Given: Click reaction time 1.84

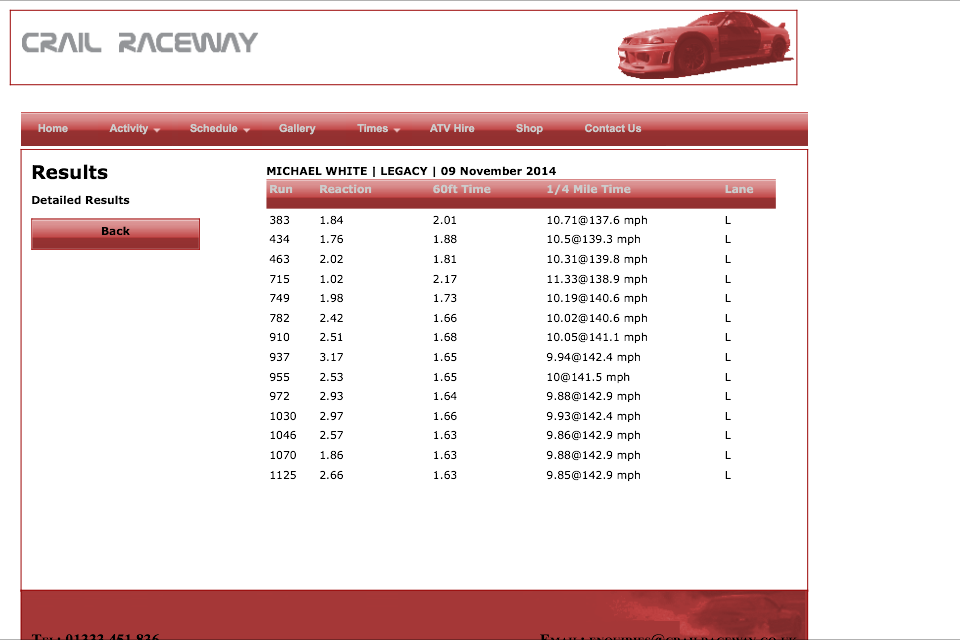Looking at the screenshot, I should [331, 220].
